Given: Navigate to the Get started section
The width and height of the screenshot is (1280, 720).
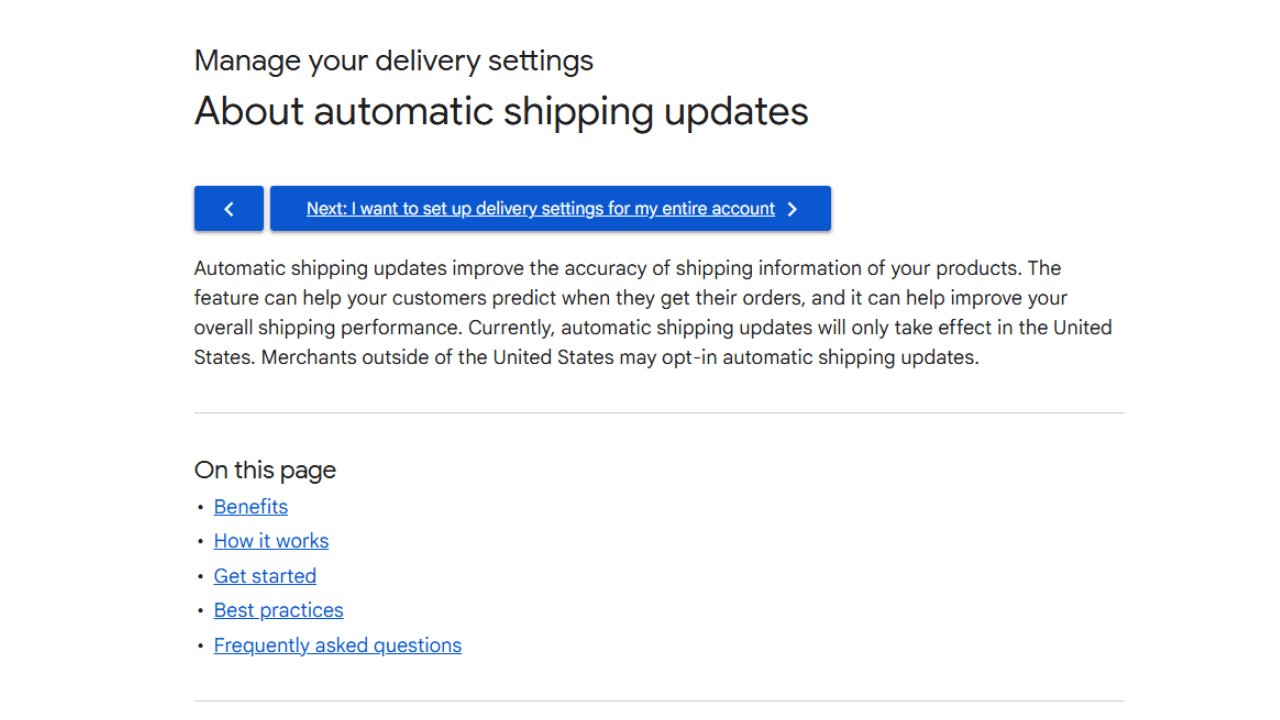Looking at the screenshot, I should click(x=265, y=576).
